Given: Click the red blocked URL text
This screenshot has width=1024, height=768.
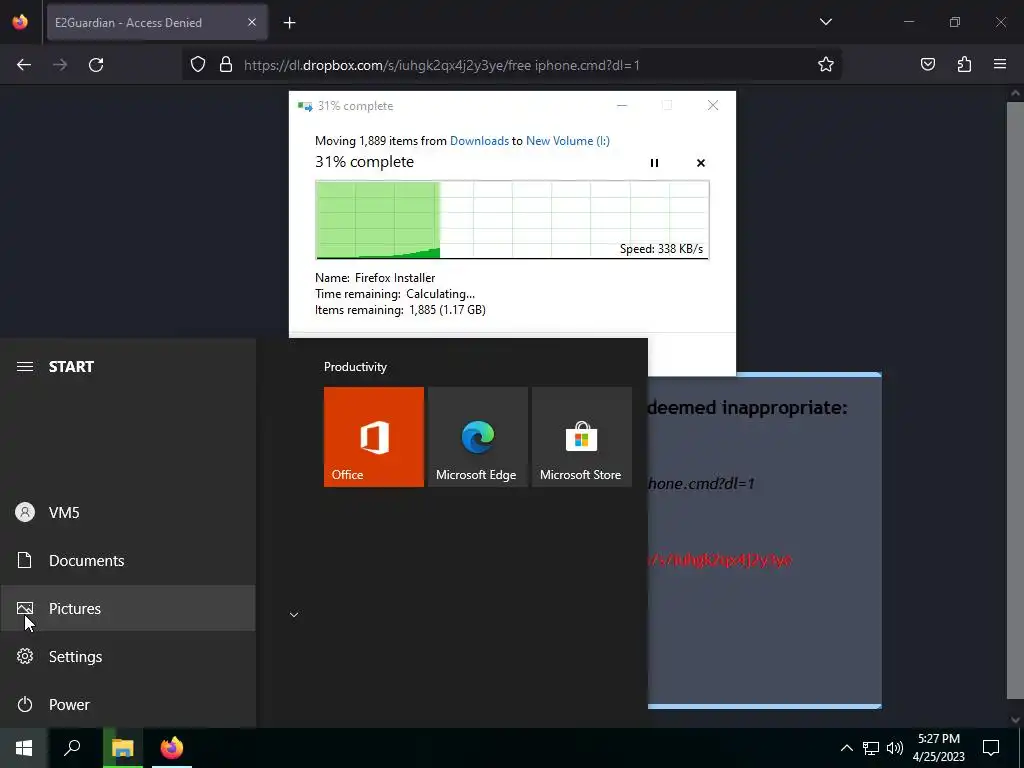Looking at the screenshot, I should 720,560.
